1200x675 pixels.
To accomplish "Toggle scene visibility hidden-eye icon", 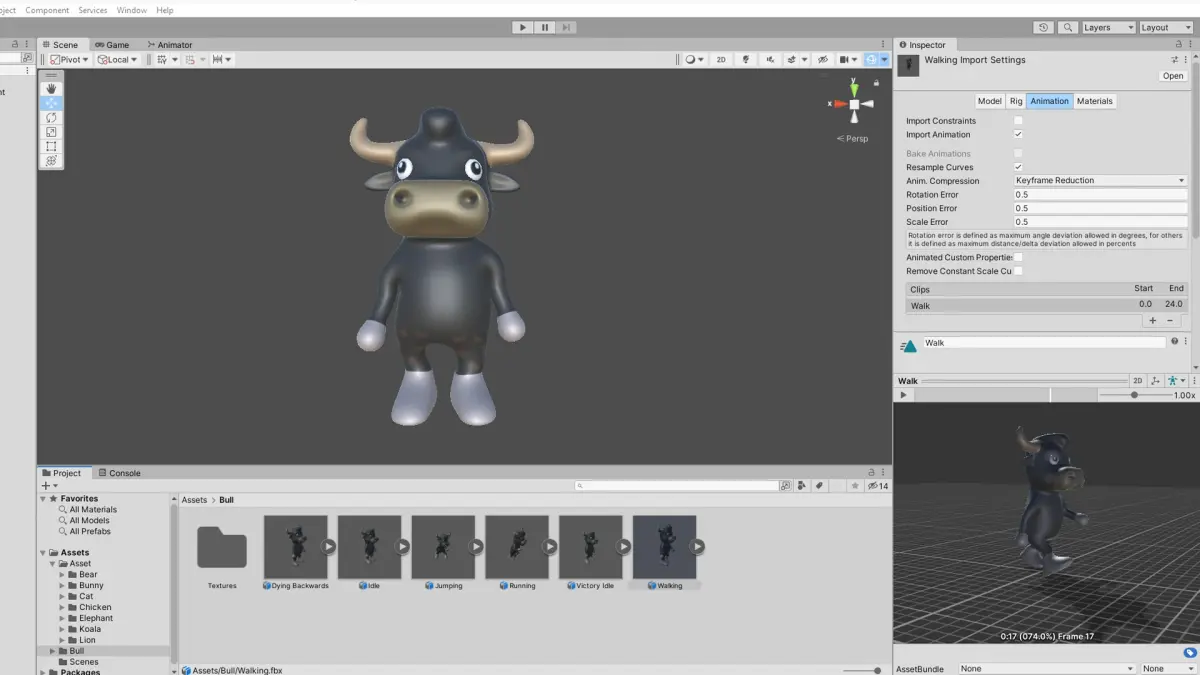I will coord(822,60).
